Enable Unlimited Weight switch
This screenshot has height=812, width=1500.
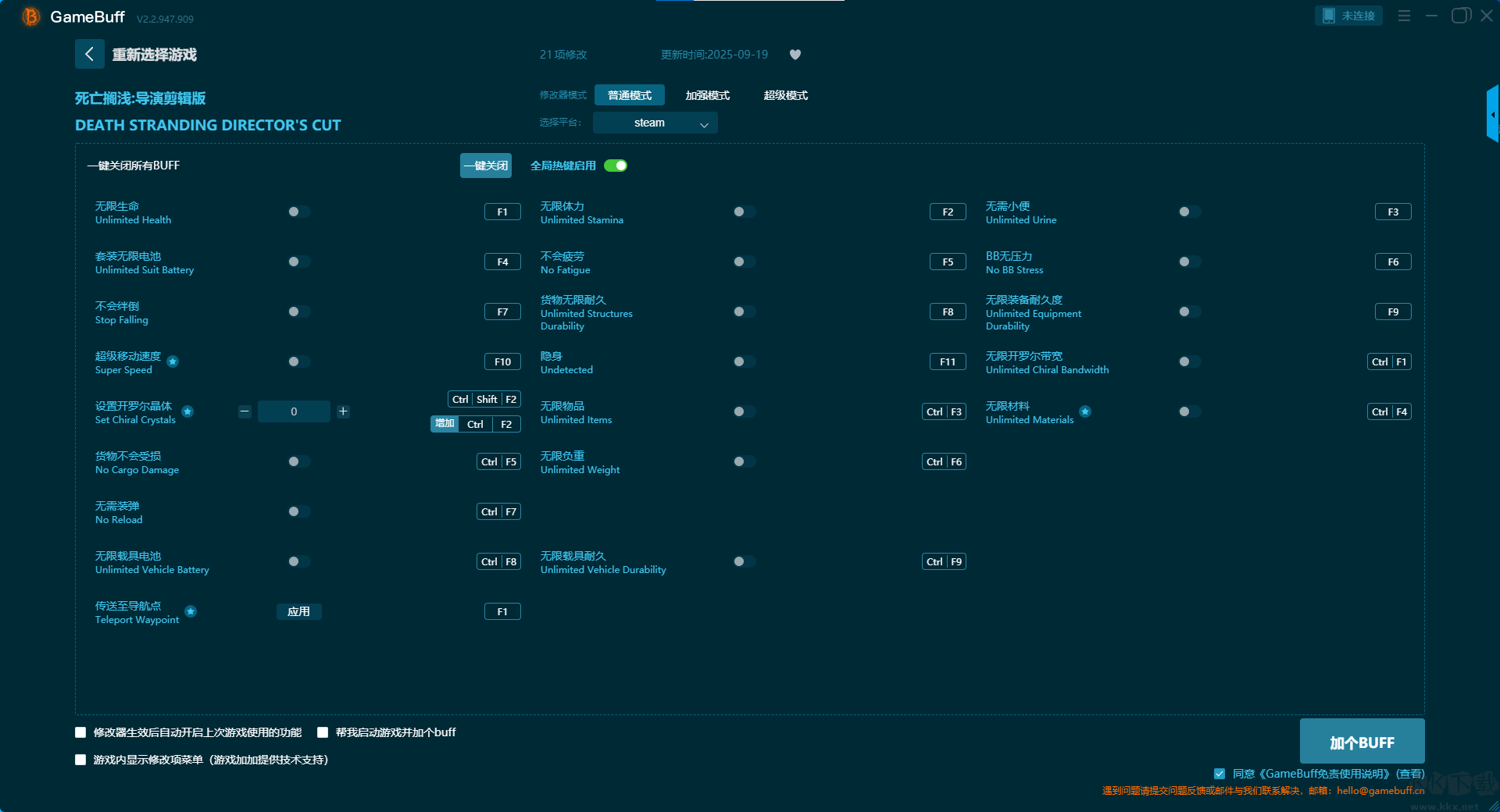click(x=745, y=461)
